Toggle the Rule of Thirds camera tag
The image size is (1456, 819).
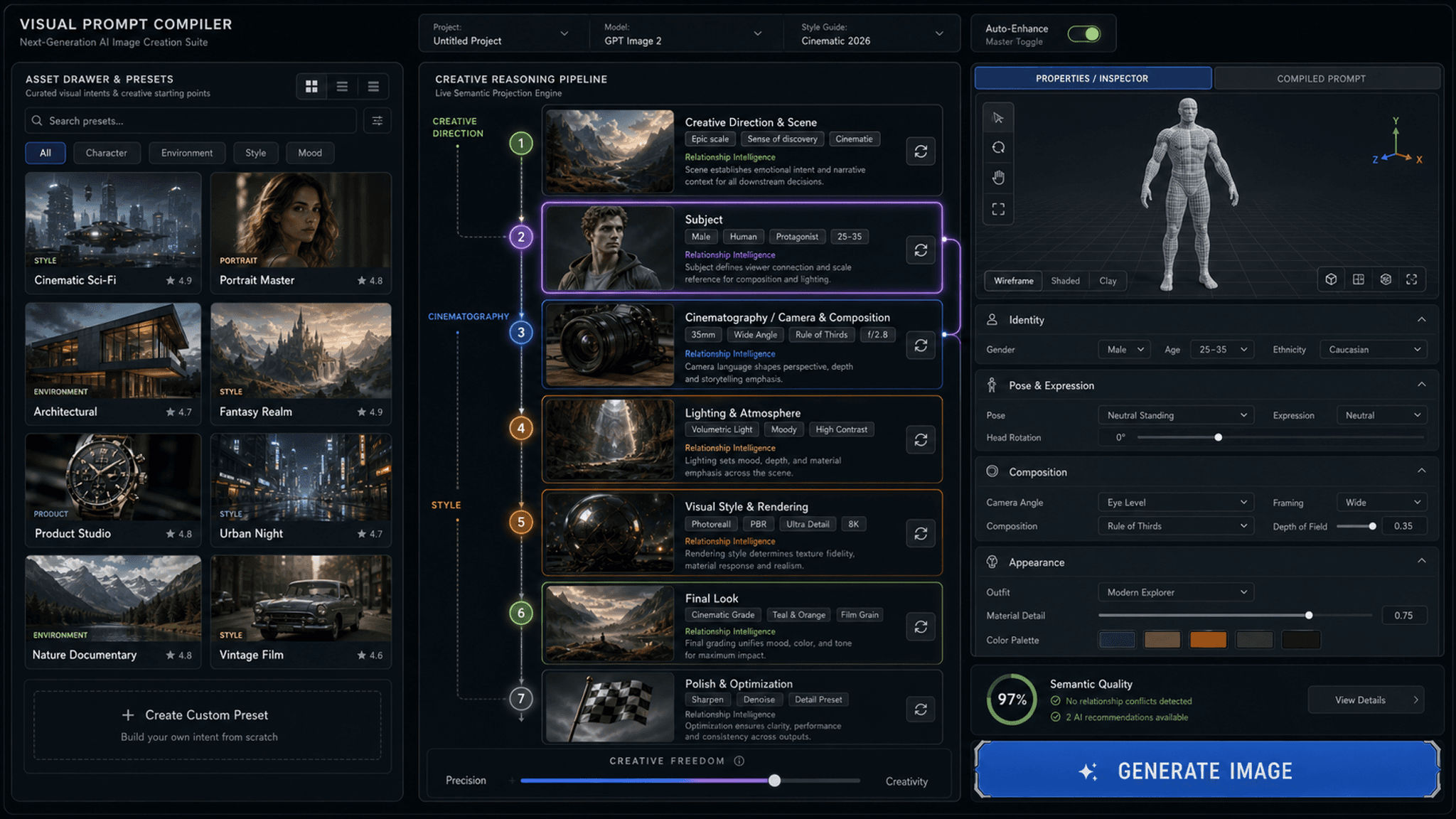[x=821, y=335]
